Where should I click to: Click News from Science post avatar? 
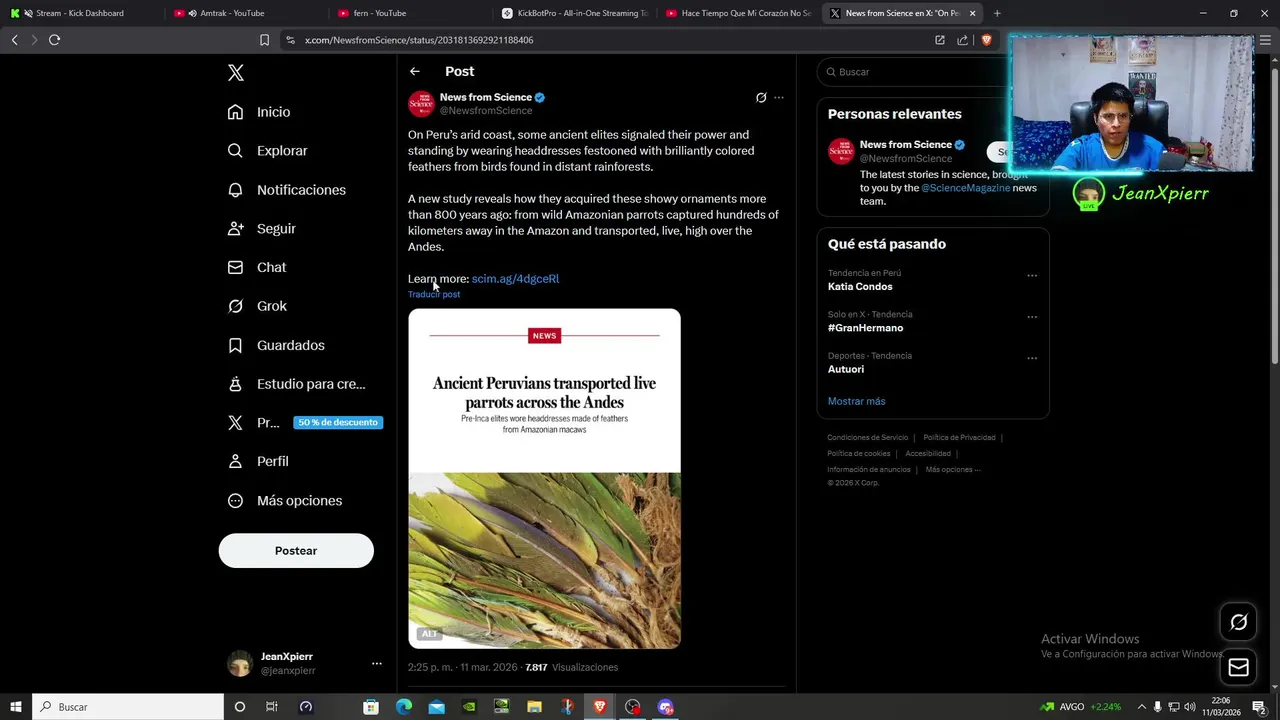(x=421, y=104)
